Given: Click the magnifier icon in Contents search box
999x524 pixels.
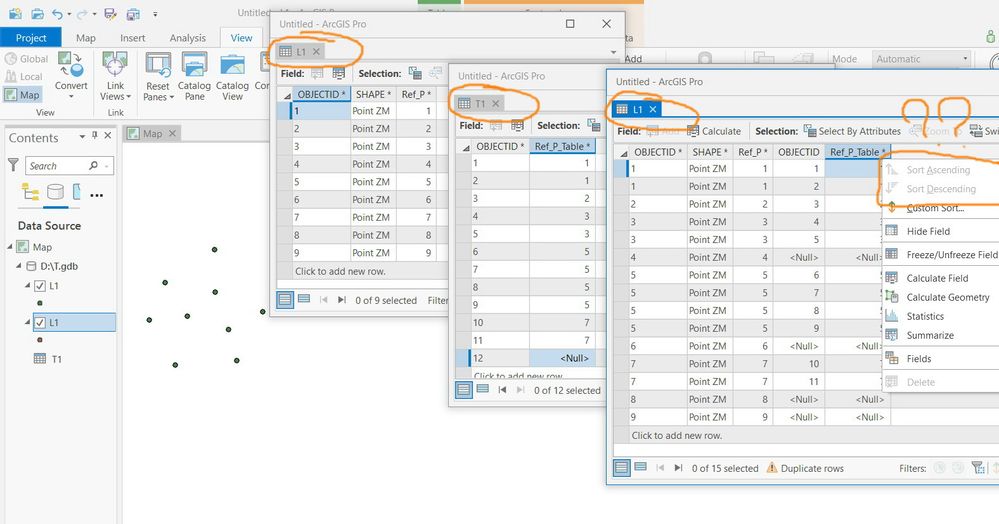Looking at the screenshot, I should point(94,166).
